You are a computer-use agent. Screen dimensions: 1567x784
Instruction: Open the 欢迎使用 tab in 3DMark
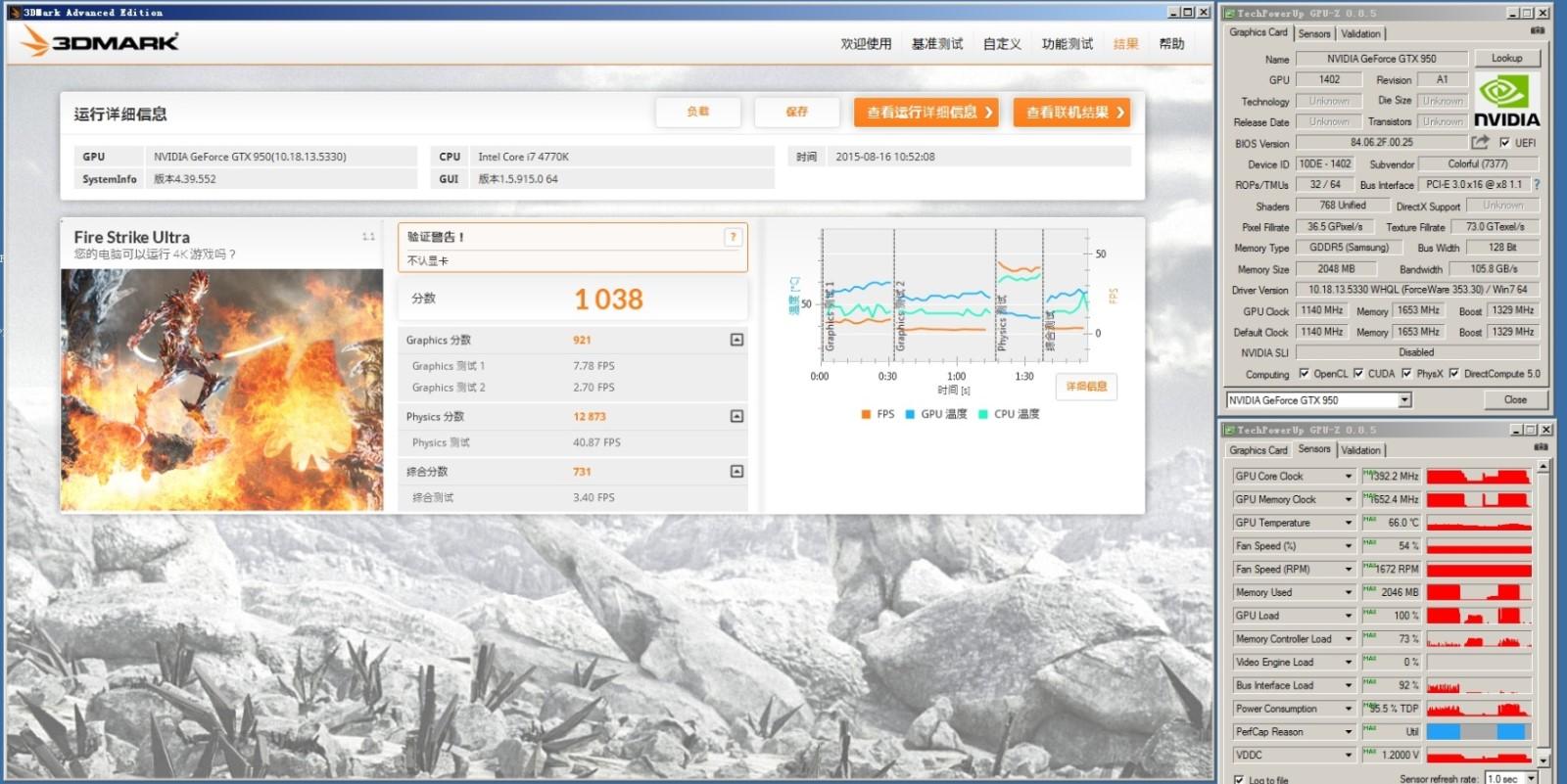point(866,44)
